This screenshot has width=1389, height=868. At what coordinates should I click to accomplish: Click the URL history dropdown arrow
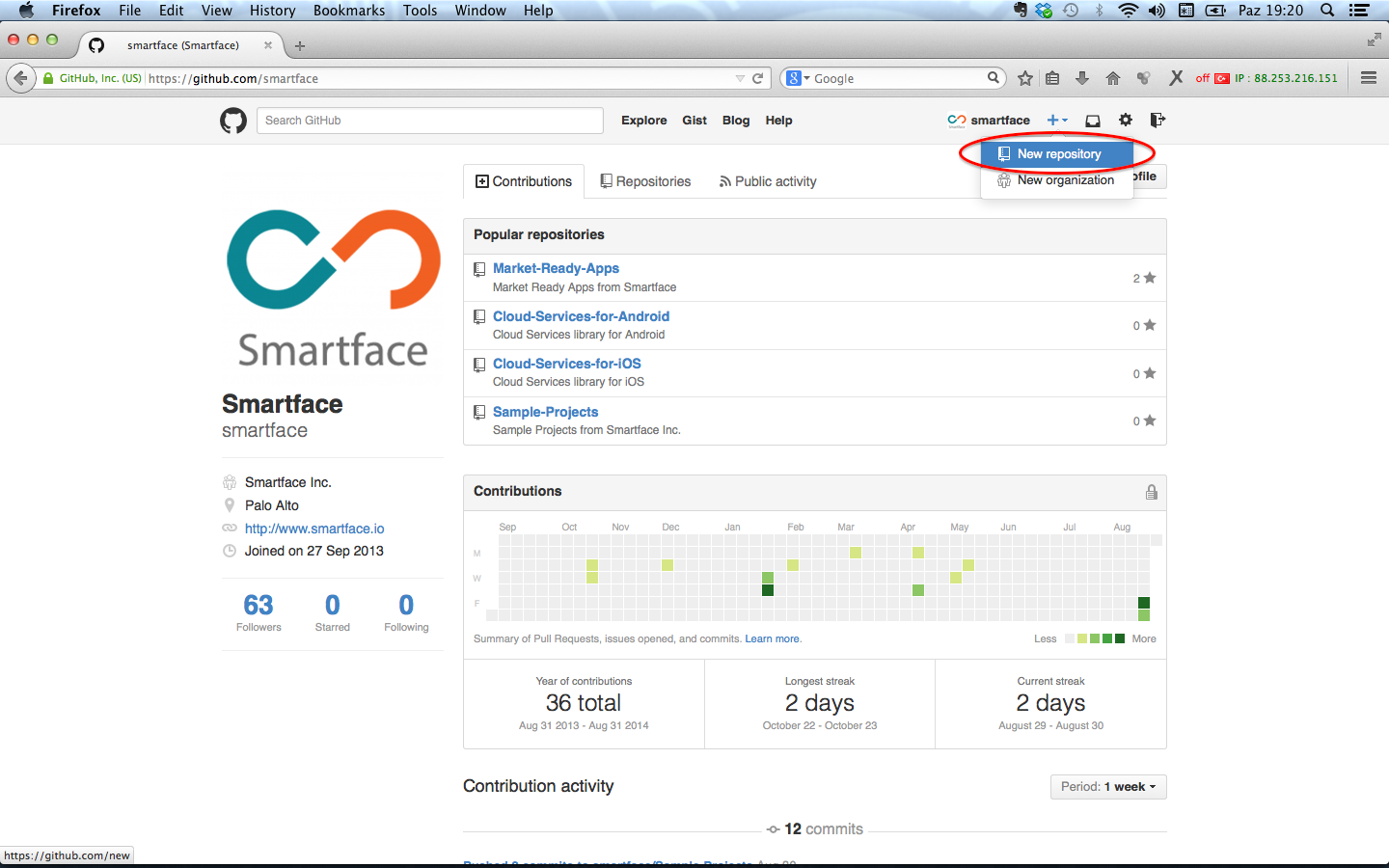tap(740, 79)
